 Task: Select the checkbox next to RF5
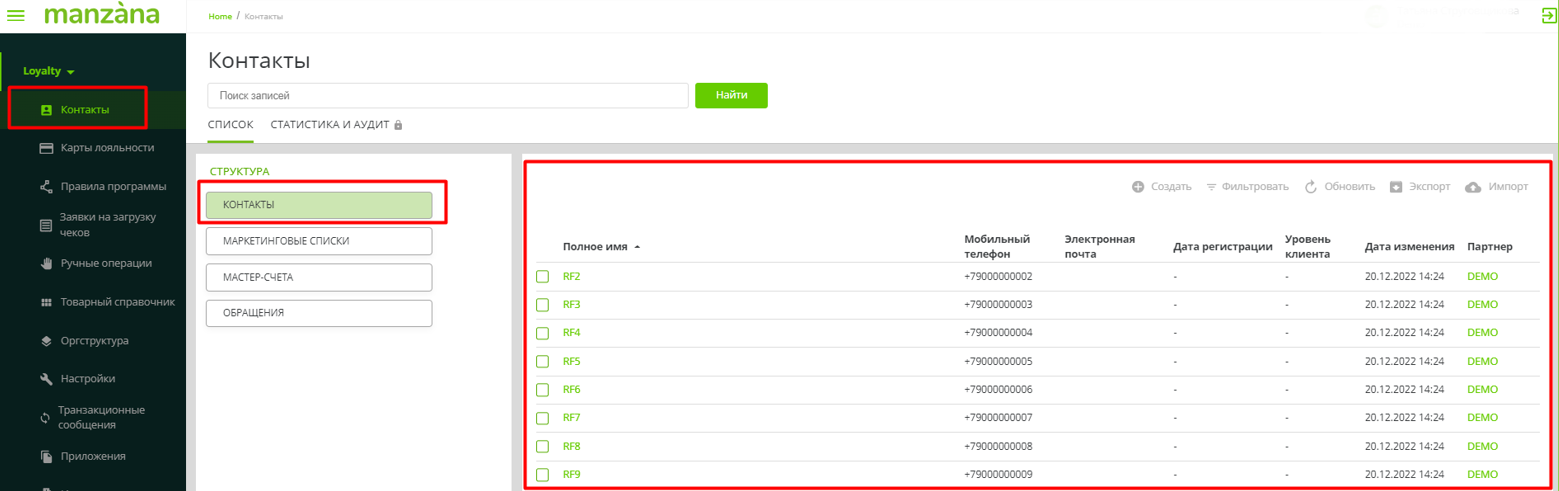(543, 362)
